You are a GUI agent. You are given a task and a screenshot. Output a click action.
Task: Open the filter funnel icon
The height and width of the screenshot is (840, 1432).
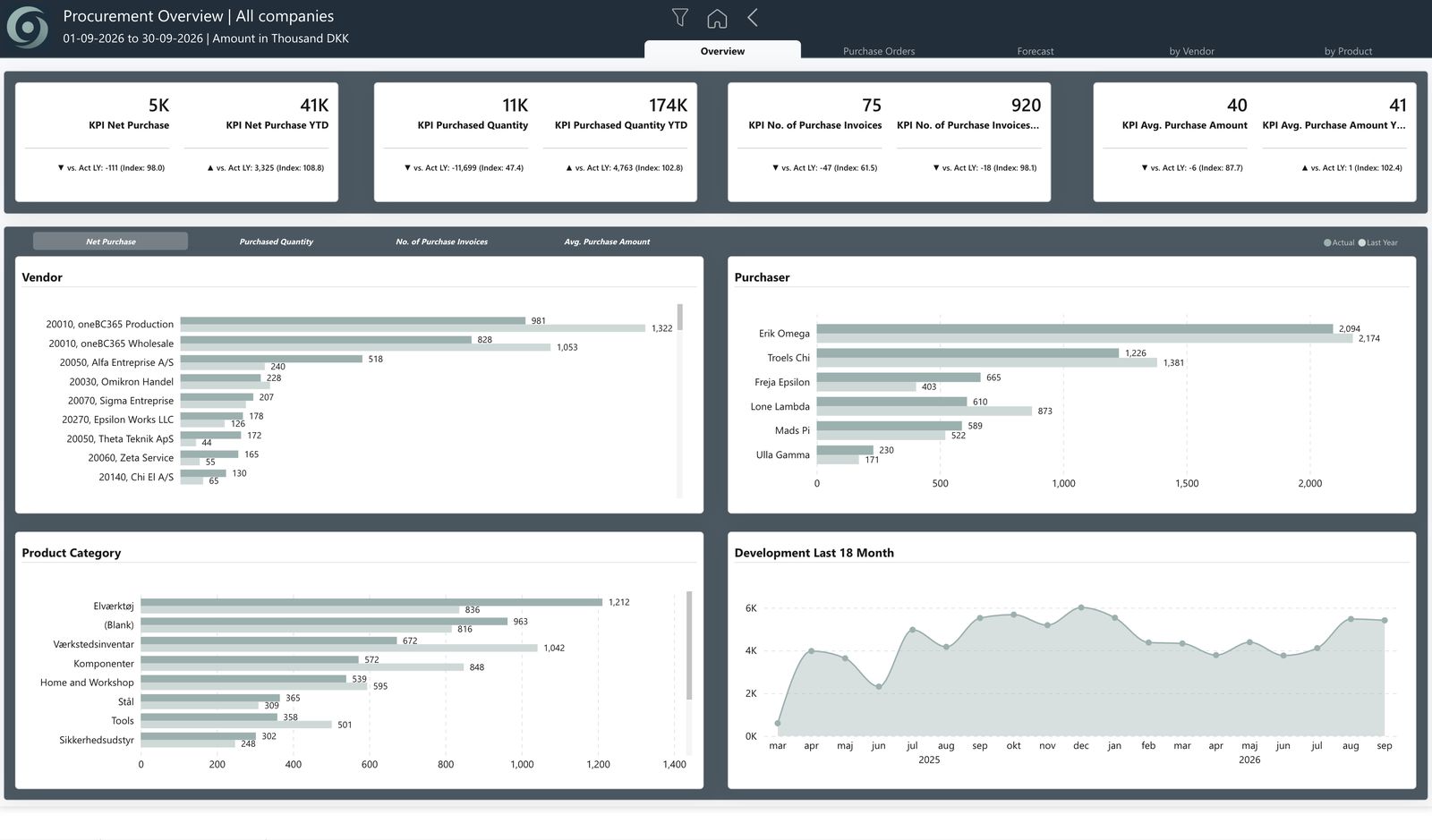[680, 17]
